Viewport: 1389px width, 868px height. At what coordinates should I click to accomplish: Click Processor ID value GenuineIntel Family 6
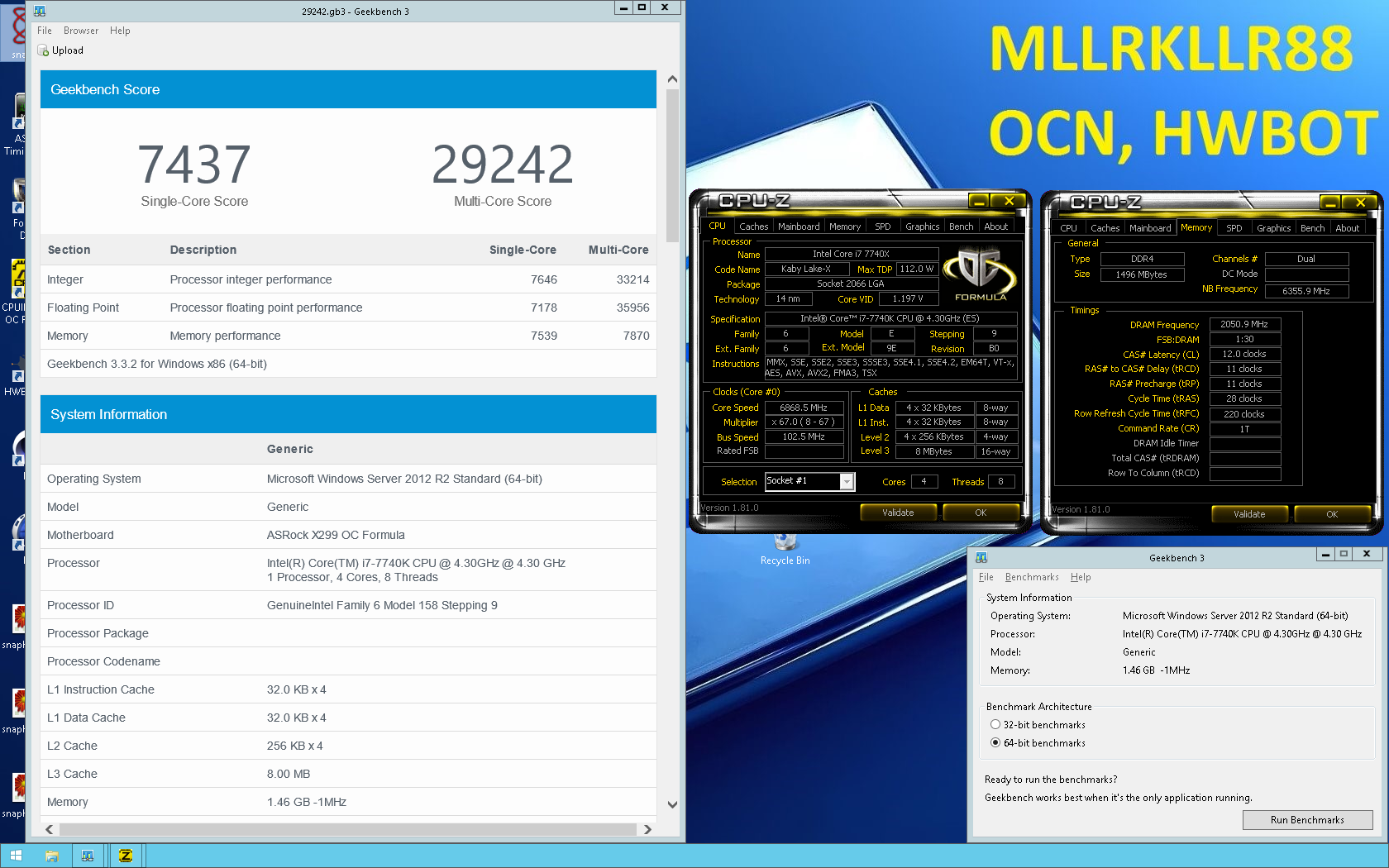[x=382, y=605]
